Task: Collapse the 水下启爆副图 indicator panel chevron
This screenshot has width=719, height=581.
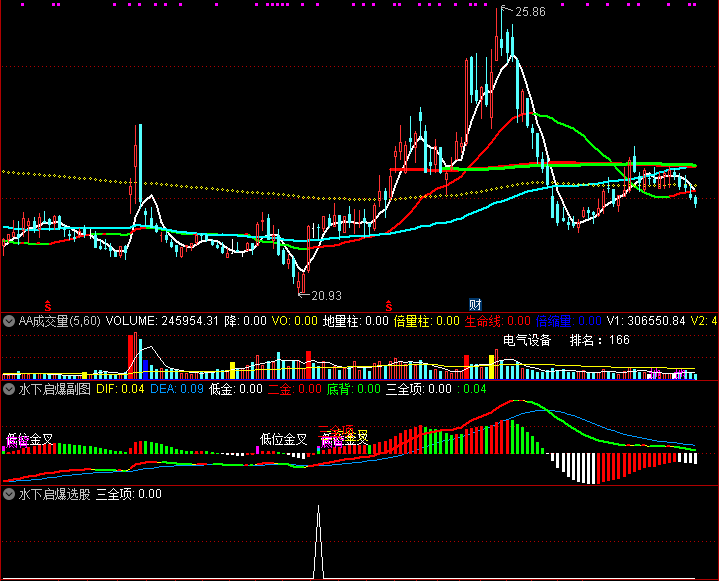Action: click(9, 389)
